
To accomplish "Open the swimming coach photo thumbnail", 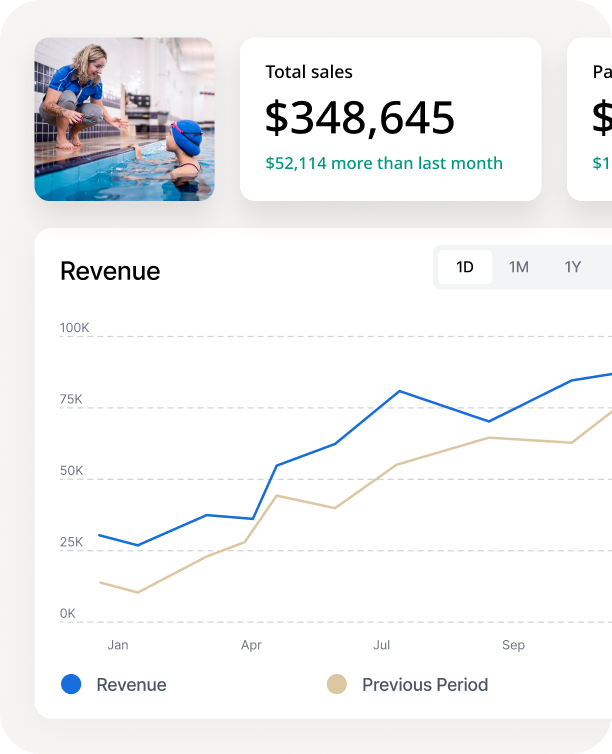I will click(125, 119).
